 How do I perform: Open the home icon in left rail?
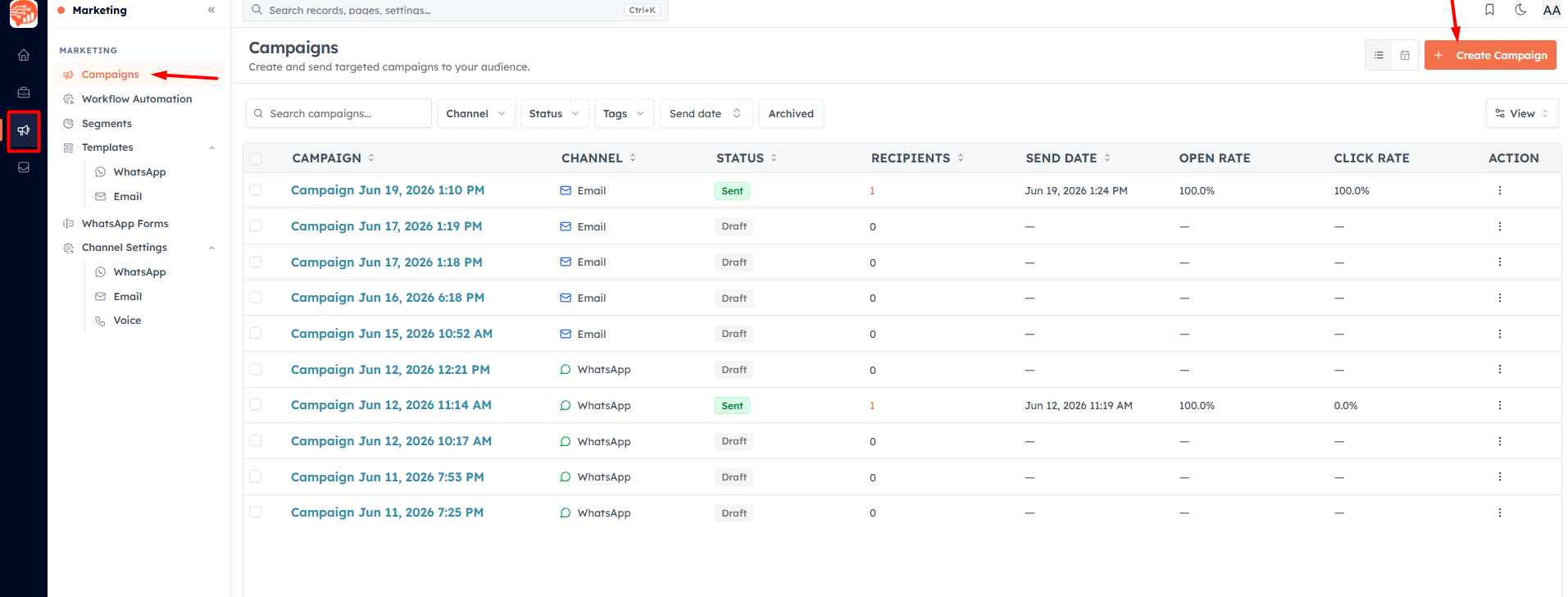coord(24,55)
